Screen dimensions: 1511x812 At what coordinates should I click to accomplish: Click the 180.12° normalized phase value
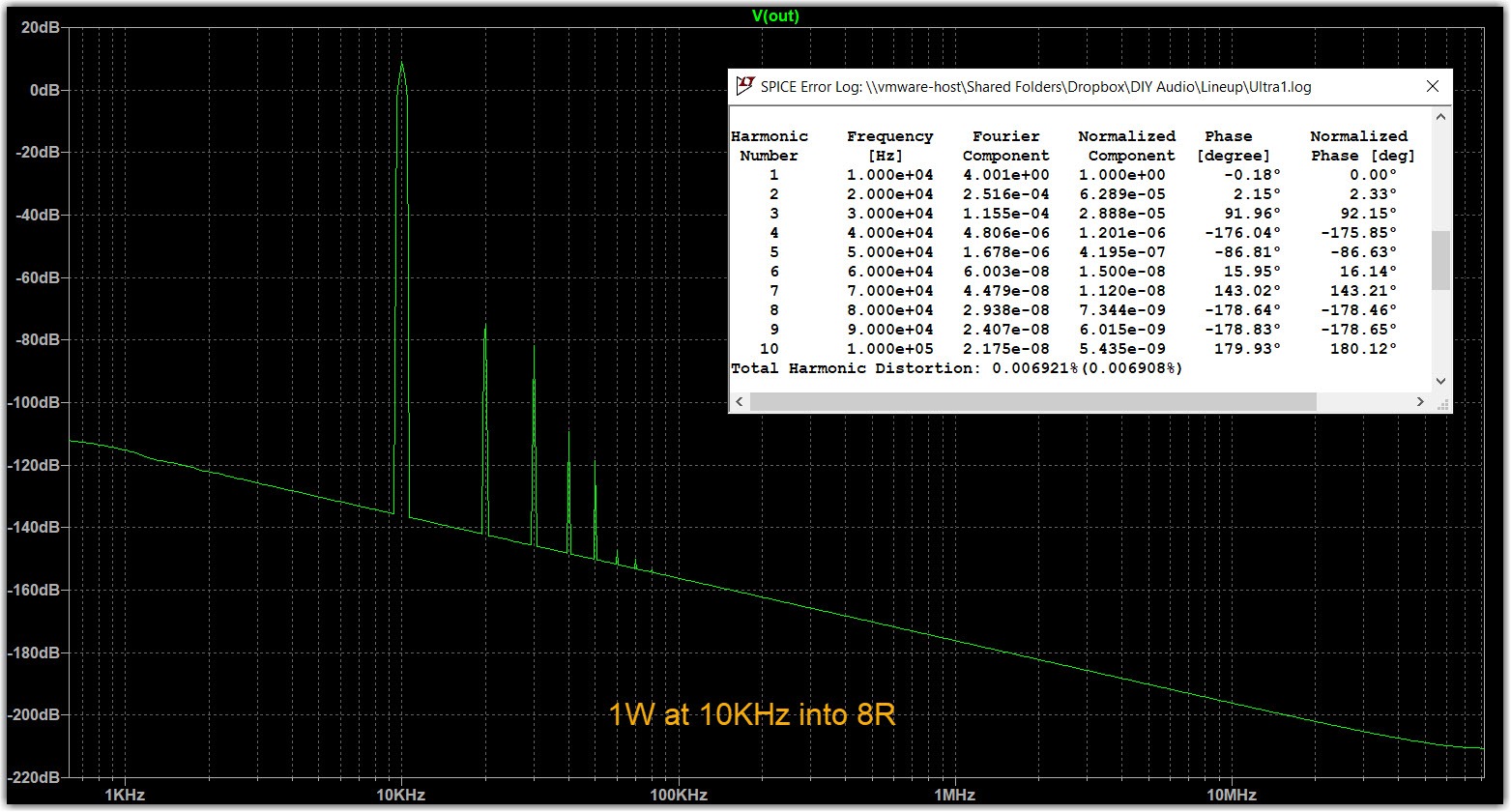(1363, 349)
